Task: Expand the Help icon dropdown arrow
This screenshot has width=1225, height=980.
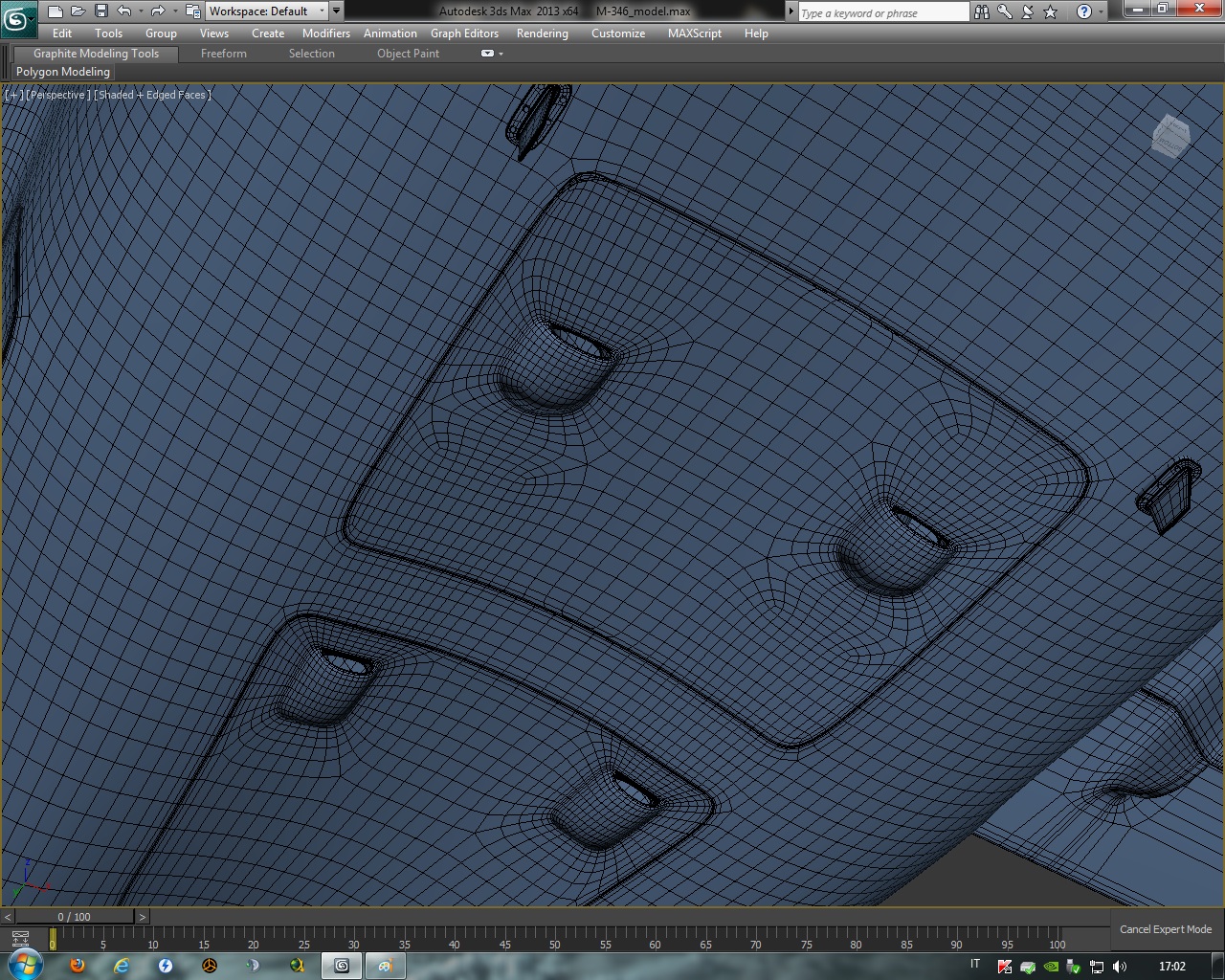Action: tap(1101, 11)
